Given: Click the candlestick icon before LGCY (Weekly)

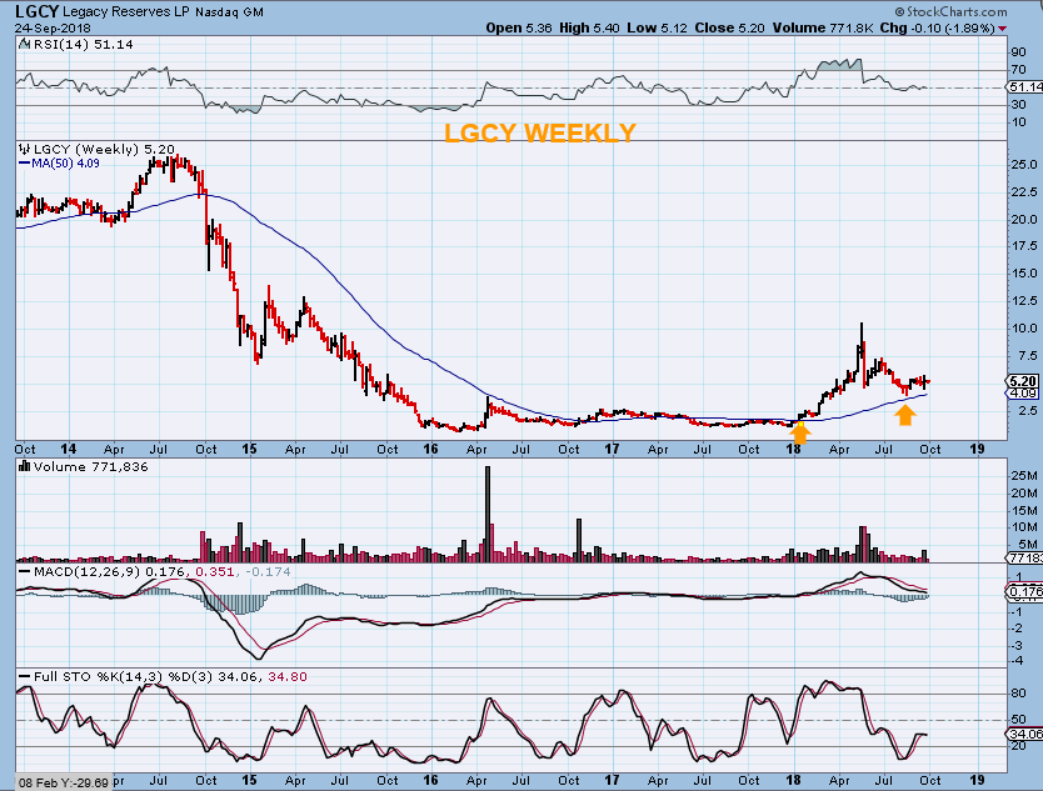Looking at the screenshot, I should click(25, 149).
